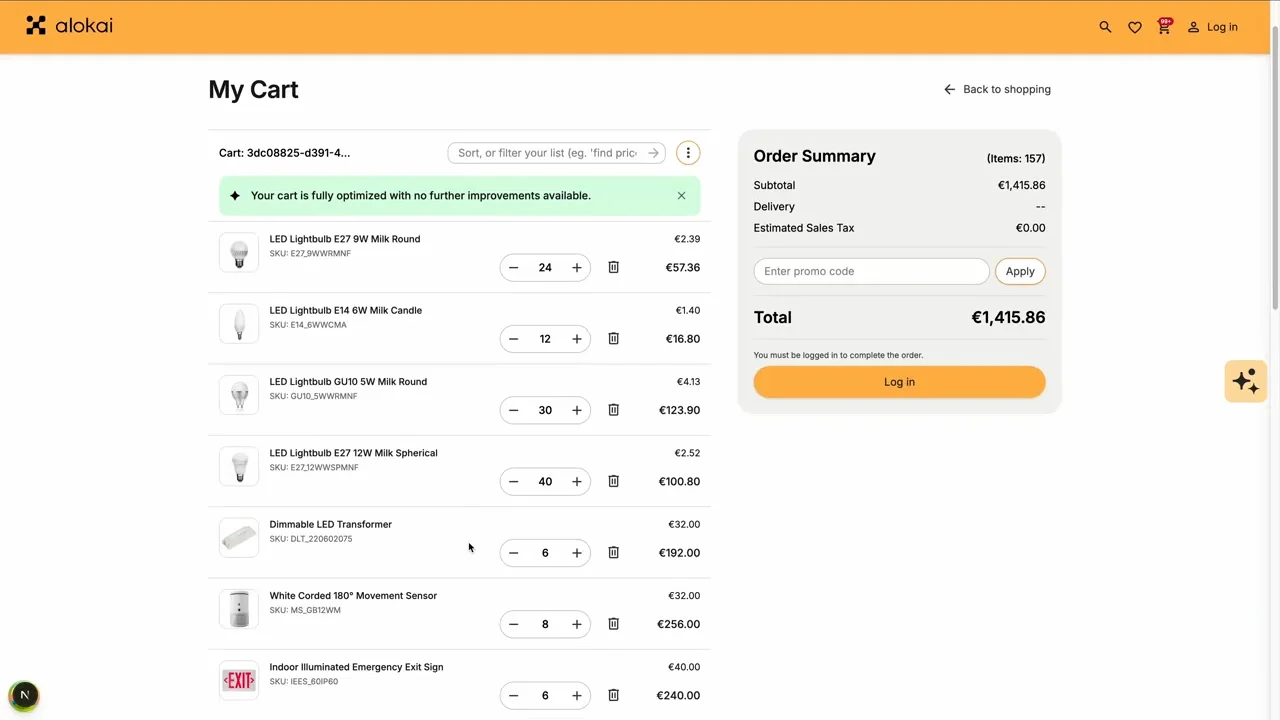Submit the sort or filter arrow
The height and width of the screenshot is (720, 1280).
click(653, 153)
